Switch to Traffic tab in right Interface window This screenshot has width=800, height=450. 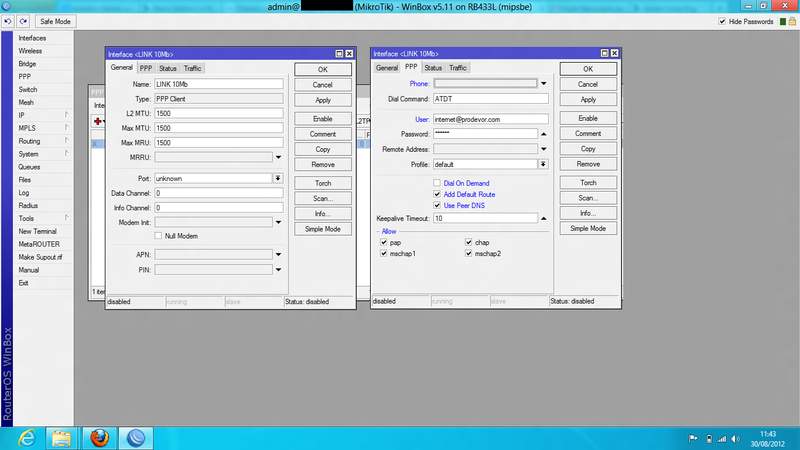click(x=458, y=68)
